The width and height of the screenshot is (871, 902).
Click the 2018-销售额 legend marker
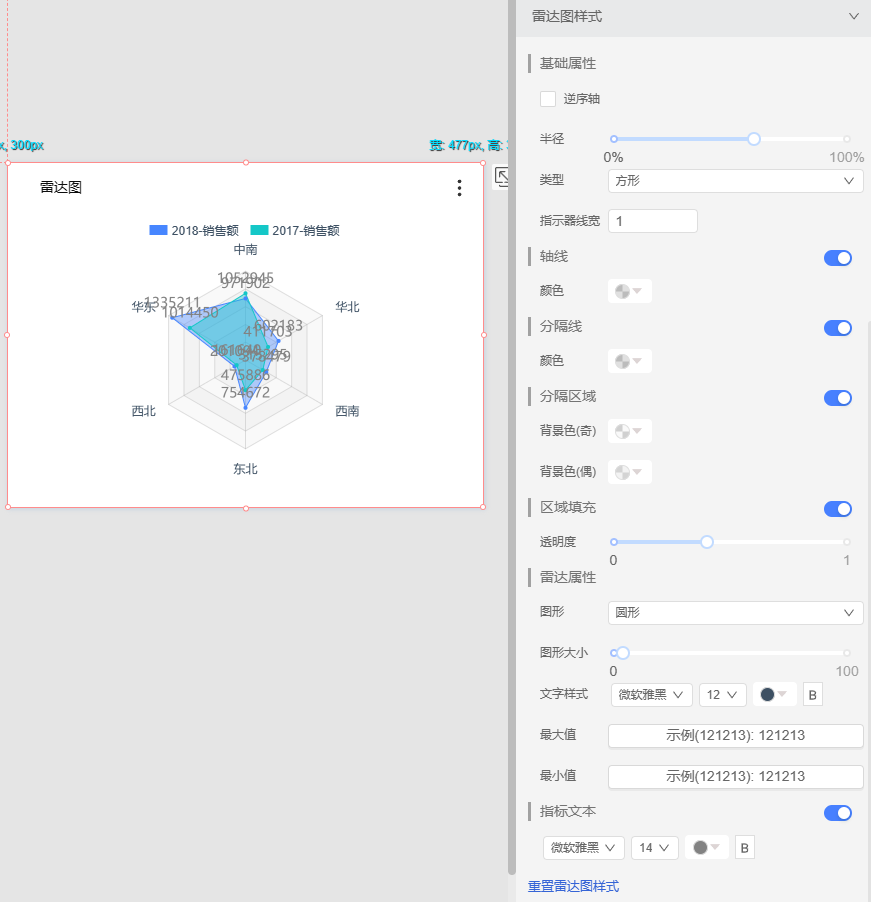click(x=158, y=230)
